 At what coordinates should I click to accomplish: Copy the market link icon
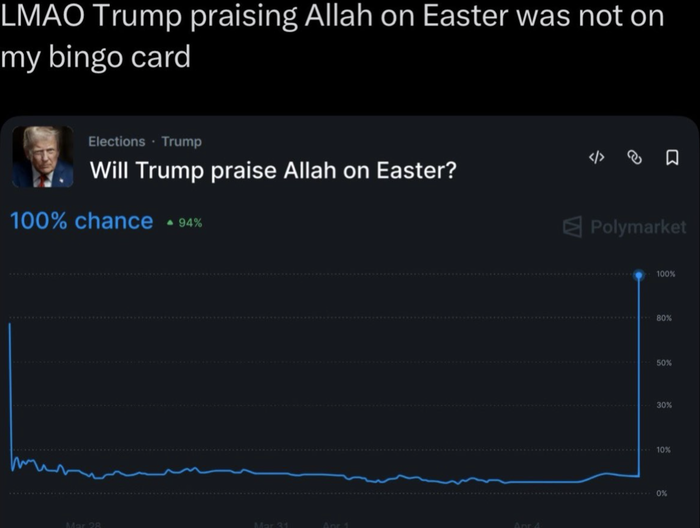tap(633, 157)
